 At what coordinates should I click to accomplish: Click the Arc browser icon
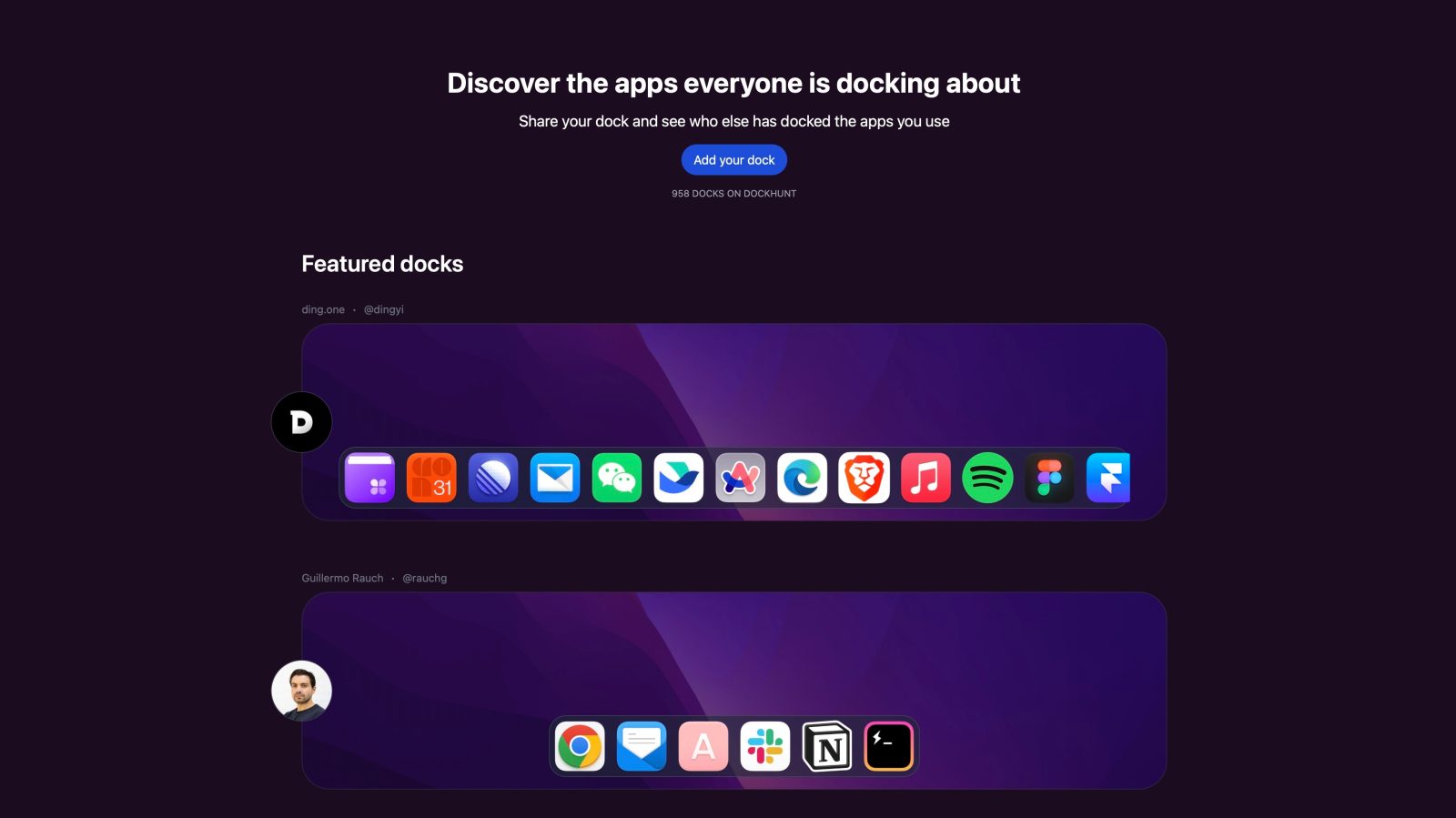(740, 478)
